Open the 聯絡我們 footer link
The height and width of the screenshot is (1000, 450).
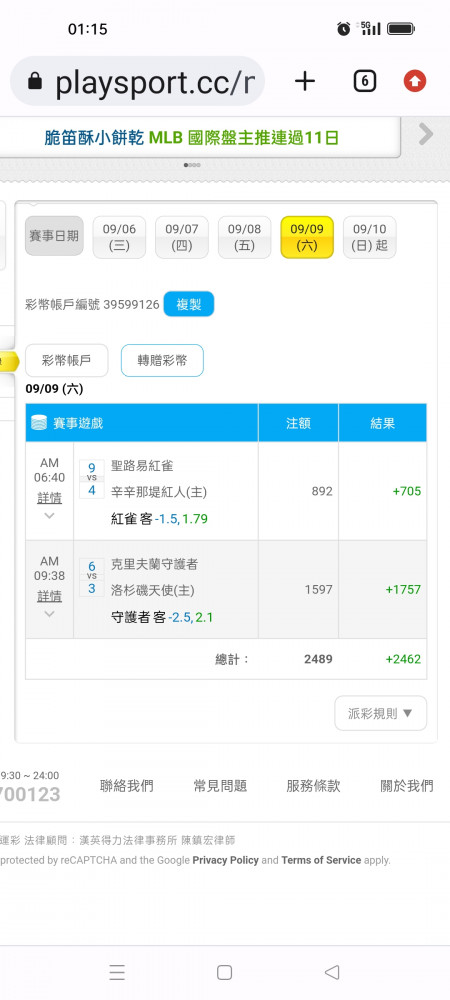[x=127, y=786]
